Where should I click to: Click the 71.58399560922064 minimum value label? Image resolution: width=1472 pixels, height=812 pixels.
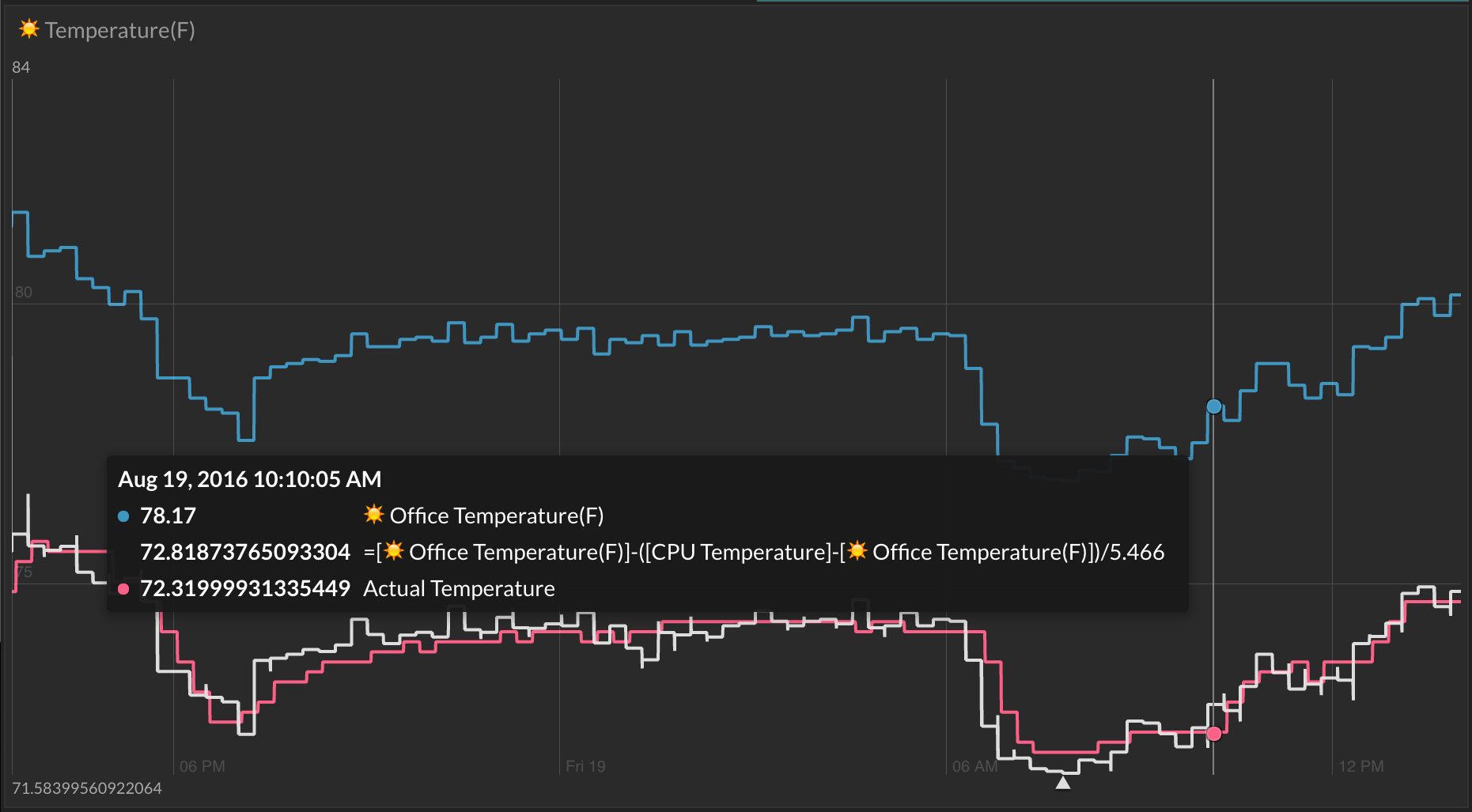[88, 787]
